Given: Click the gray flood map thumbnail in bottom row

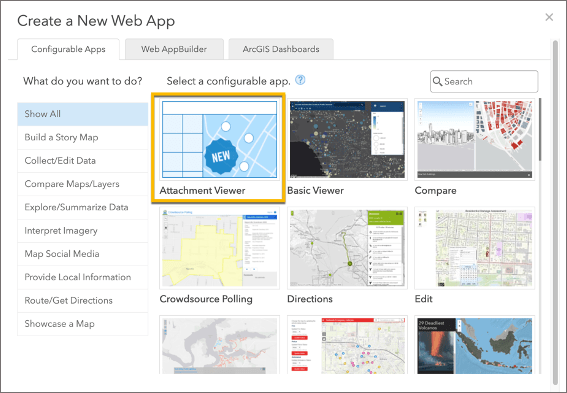Looking at the screenshot, I should tap(219, 345).
